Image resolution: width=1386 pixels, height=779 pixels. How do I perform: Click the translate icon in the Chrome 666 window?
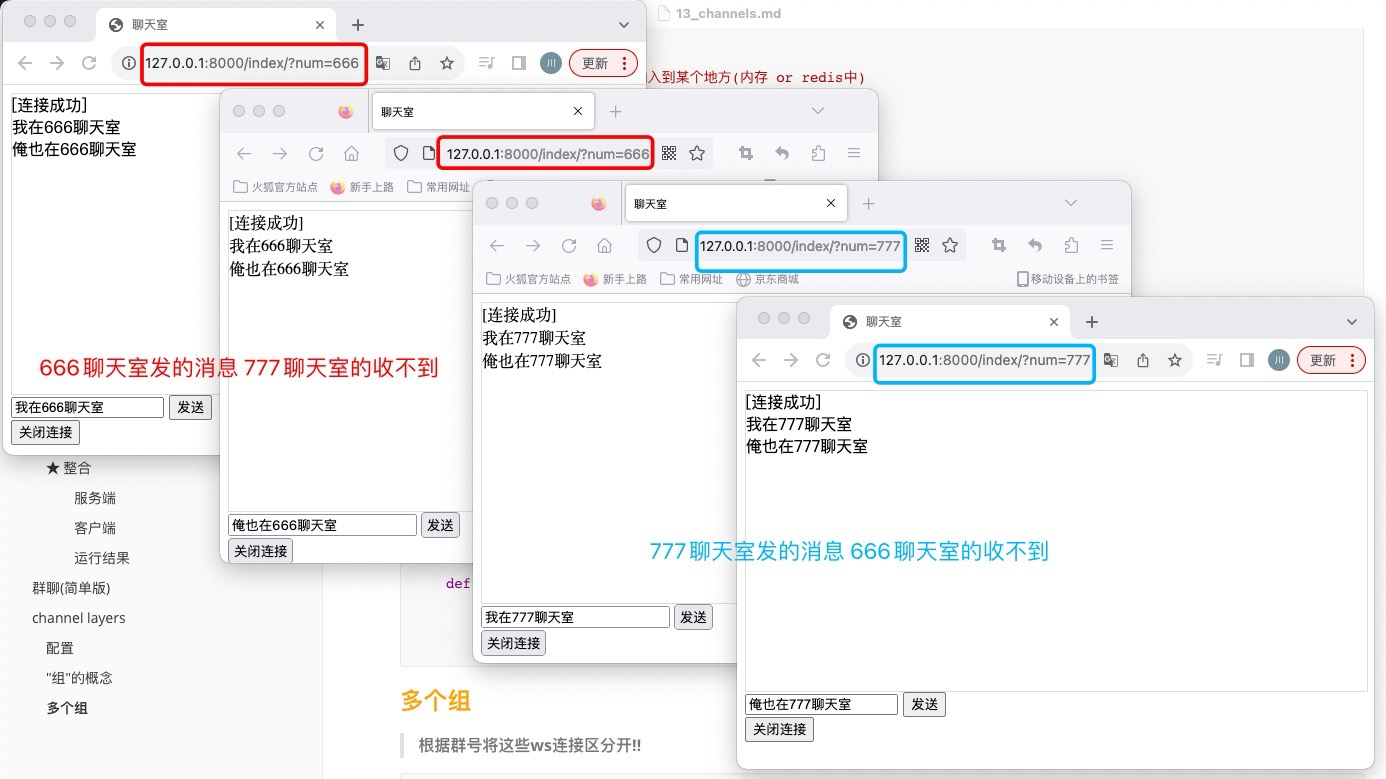pos(383,63)
